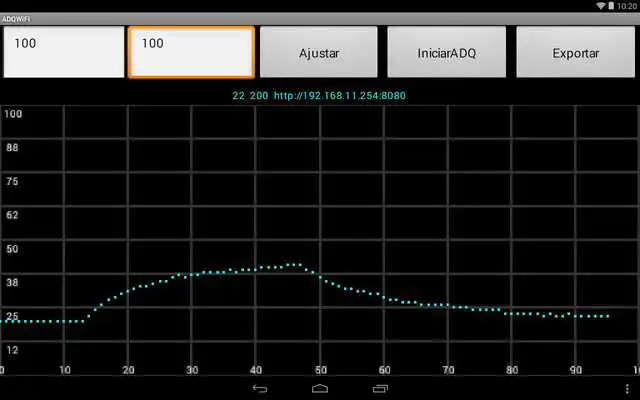
Task: Tap the Android back navigation icon
Action: 260,389
